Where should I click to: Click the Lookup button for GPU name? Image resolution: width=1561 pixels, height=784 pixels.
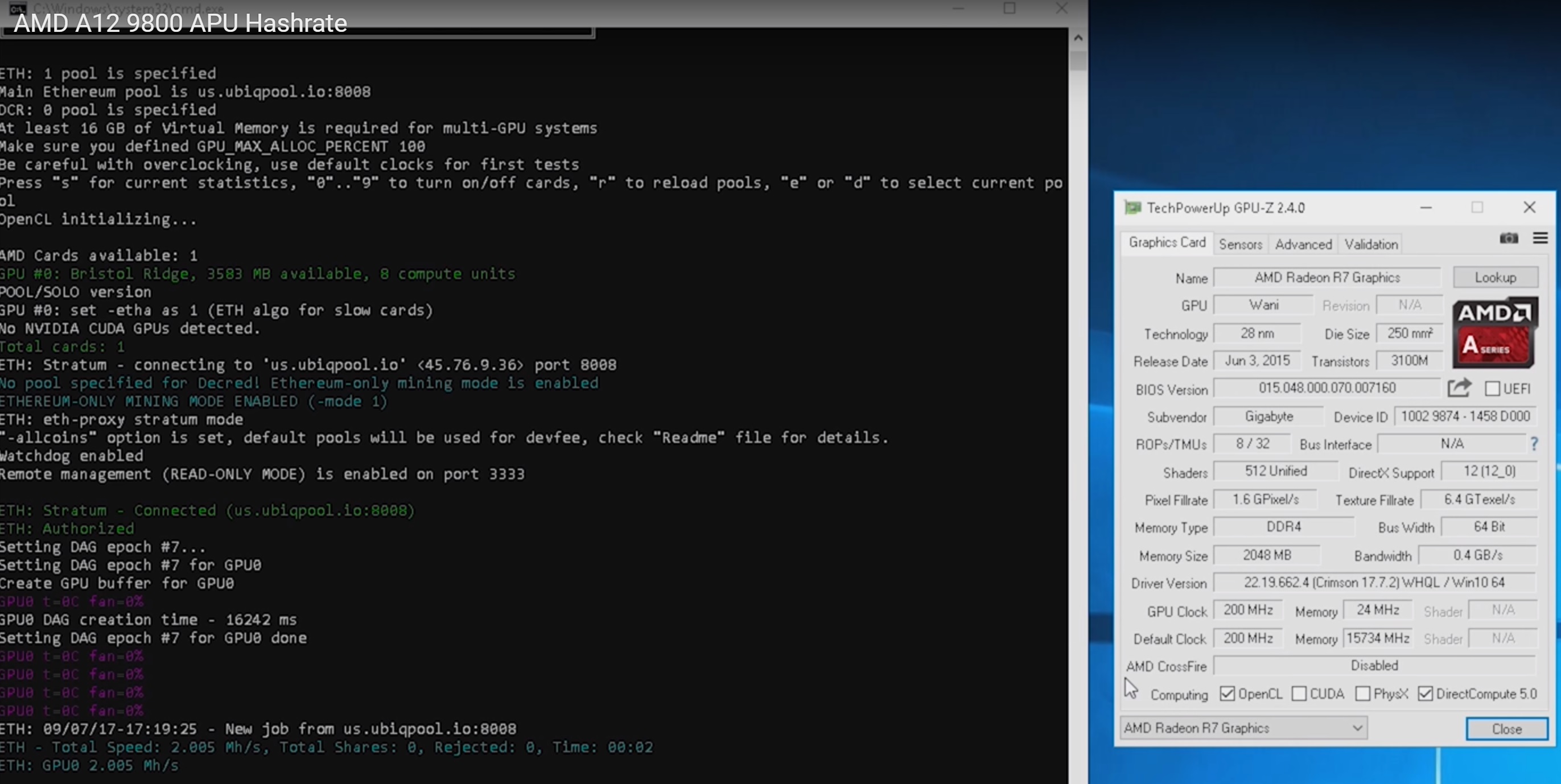coord(1497,277)
